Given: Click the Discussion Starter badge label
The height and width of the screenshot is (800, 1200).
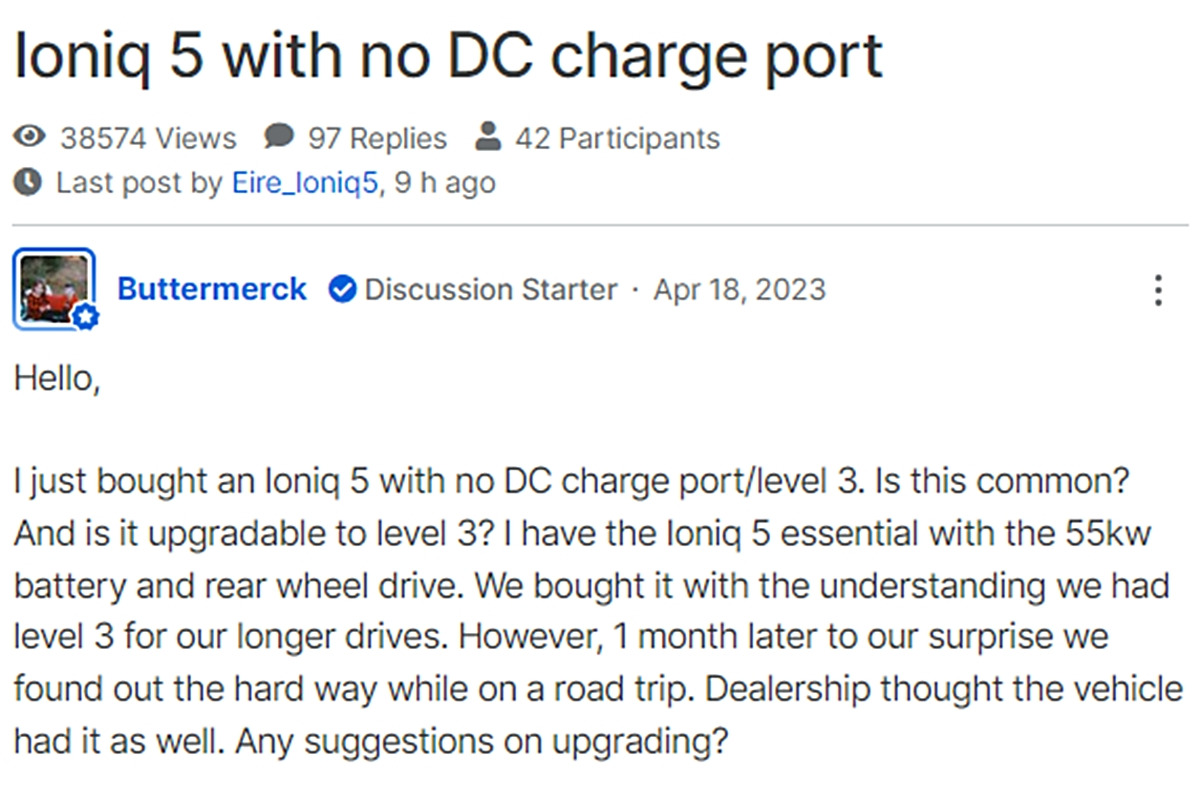Looking at the screenshot, I should (x=490, y=290).
